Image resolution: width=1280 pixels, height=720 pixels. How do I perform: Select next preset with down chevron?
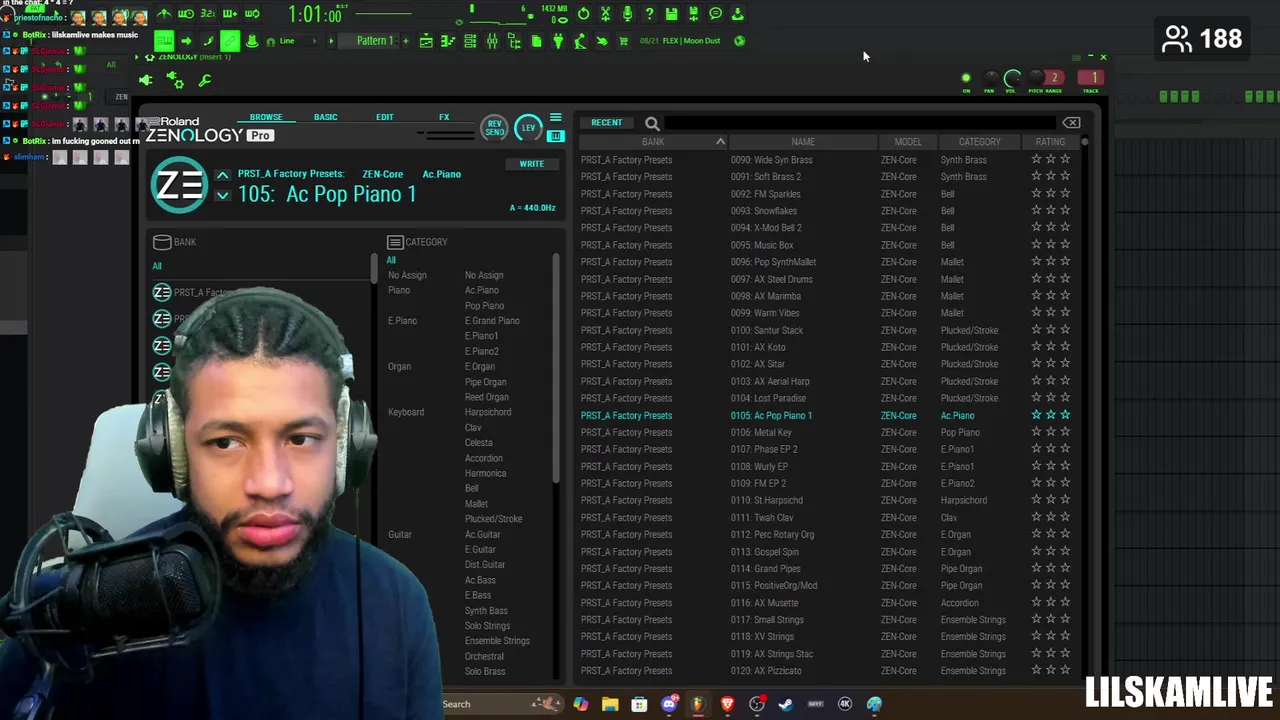pos(222,195)
